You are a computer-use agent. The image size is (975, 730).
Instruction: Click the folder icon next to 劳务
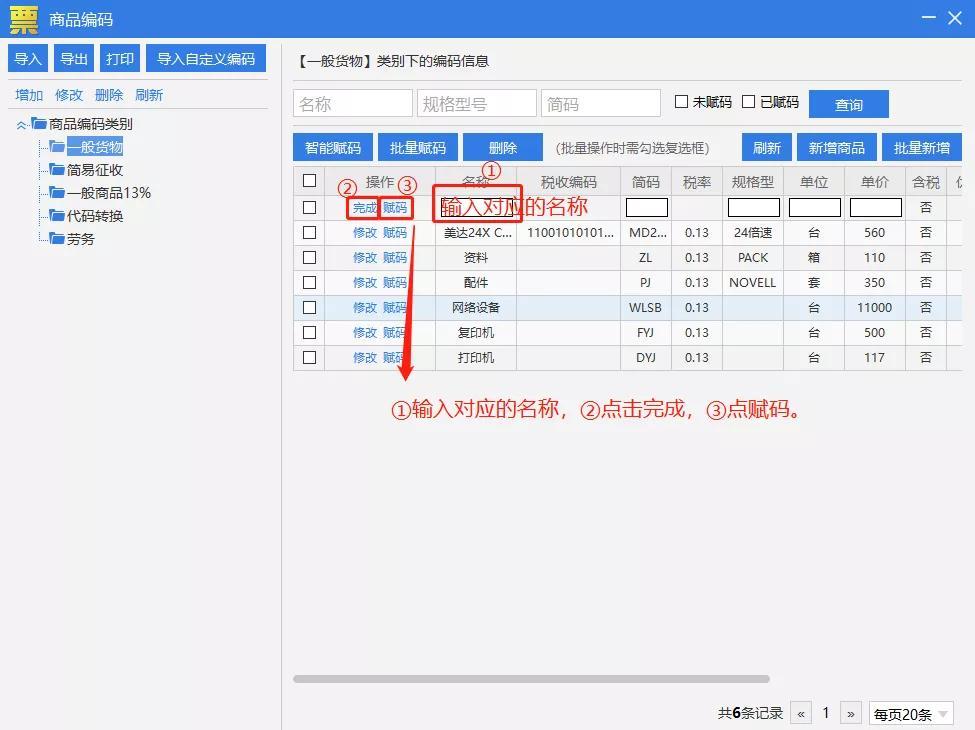(x=57, y=238)
